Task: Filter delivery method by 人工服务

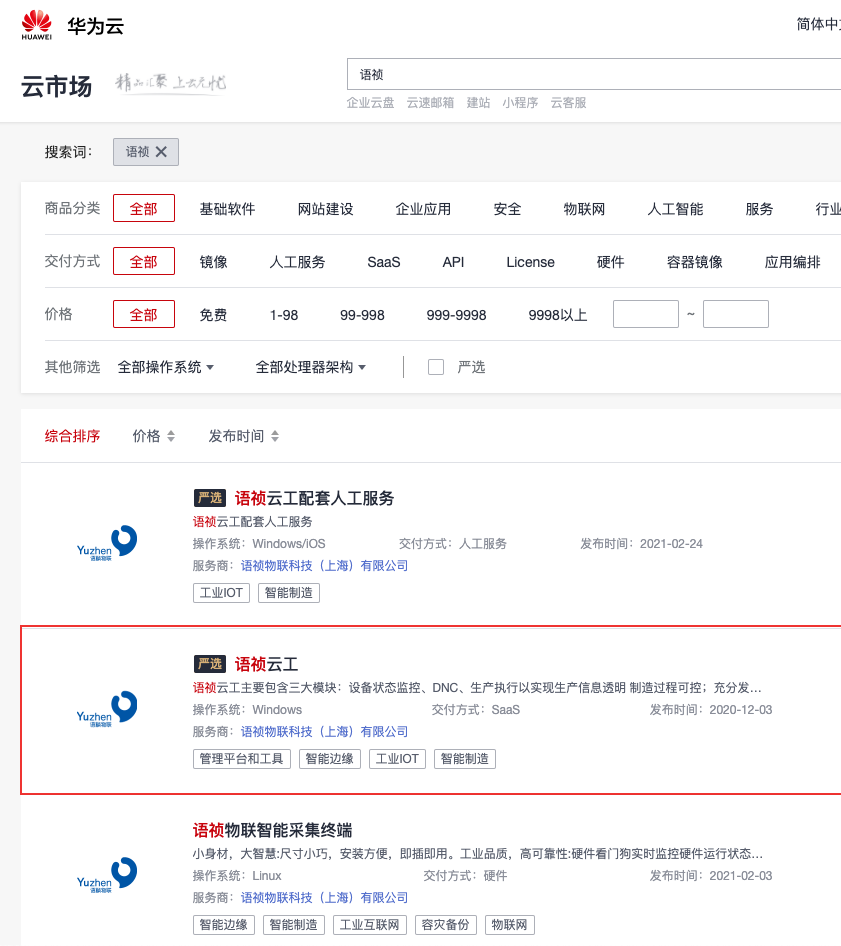Action: click(297, 262)
